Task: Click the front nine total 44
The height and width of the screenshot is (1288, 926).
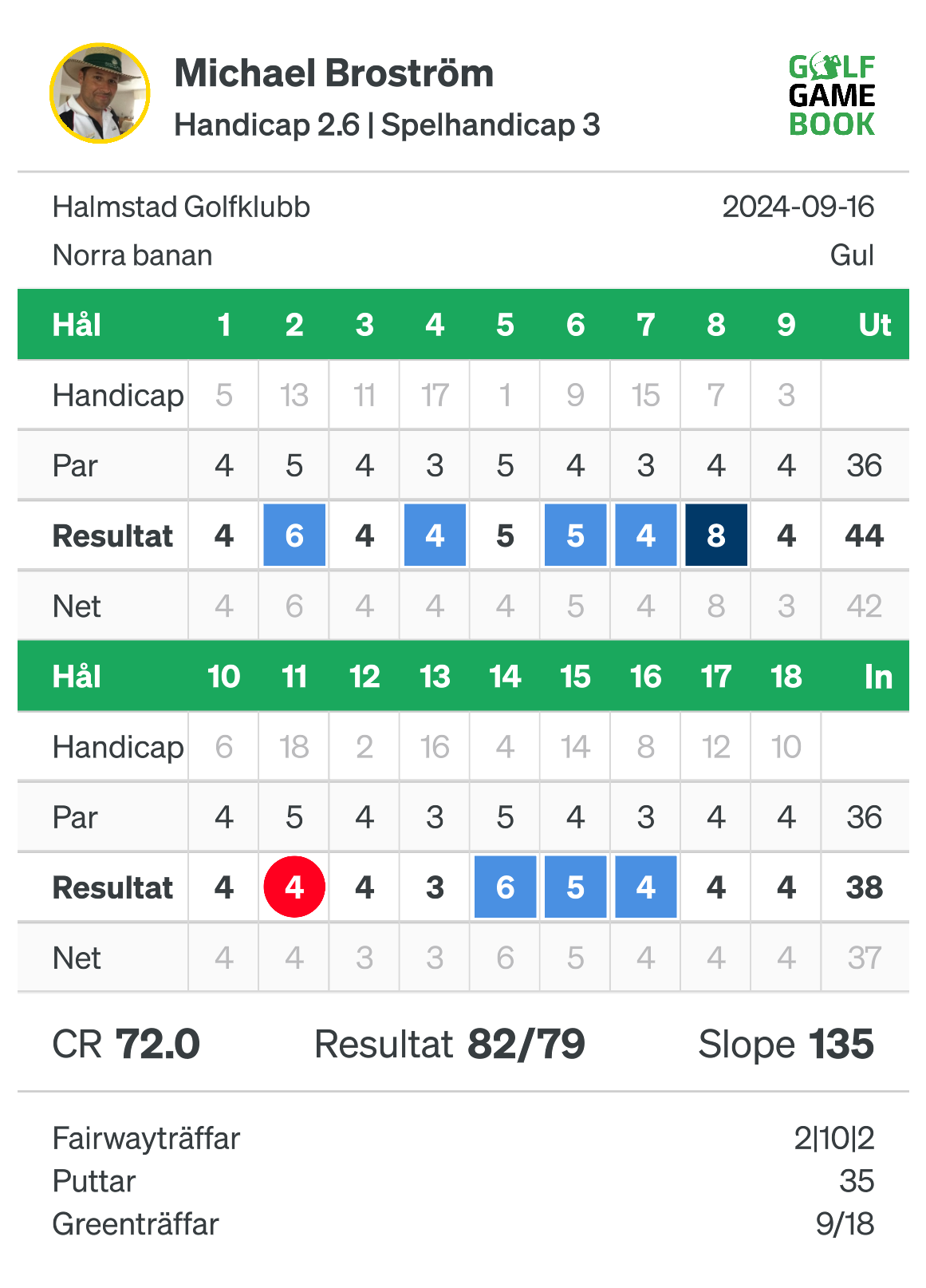Action: click(864, 535)
